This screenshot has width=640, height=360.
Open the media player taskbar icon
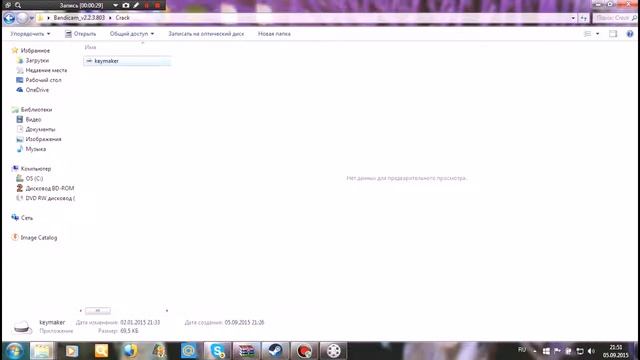pos(72,351)
